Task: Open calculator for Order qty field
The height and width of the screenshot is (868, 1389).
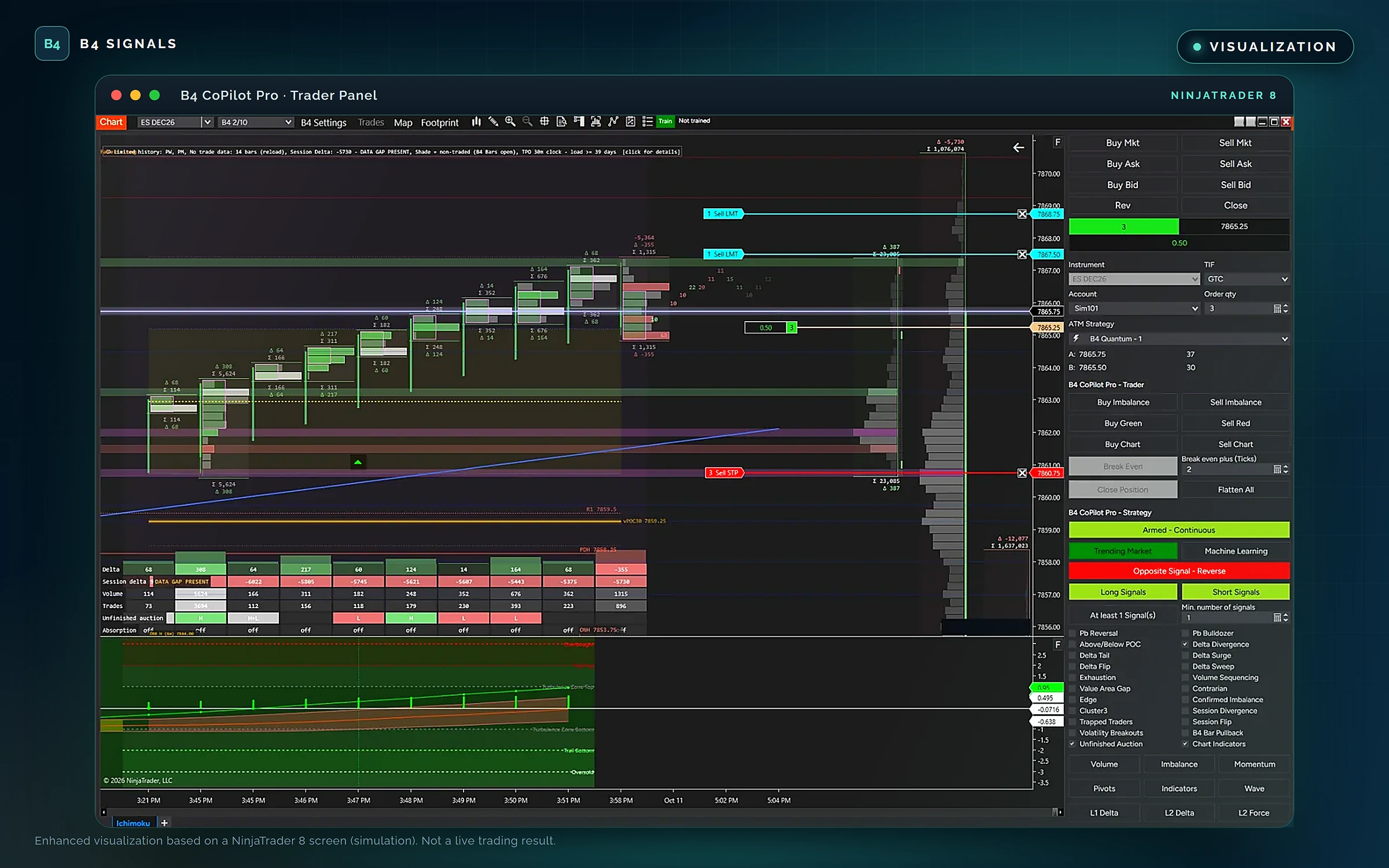Action: click(x=1277, y=308)
